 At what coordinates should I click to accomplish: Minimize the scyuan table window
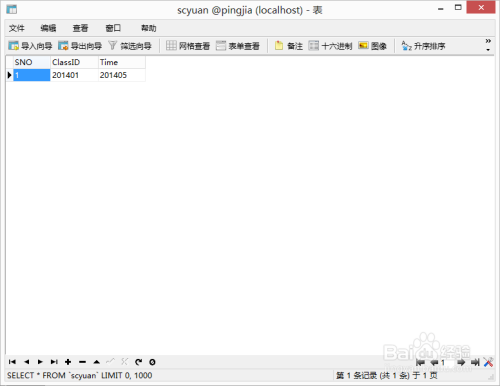pyautogui.click(x=441, y=9)
